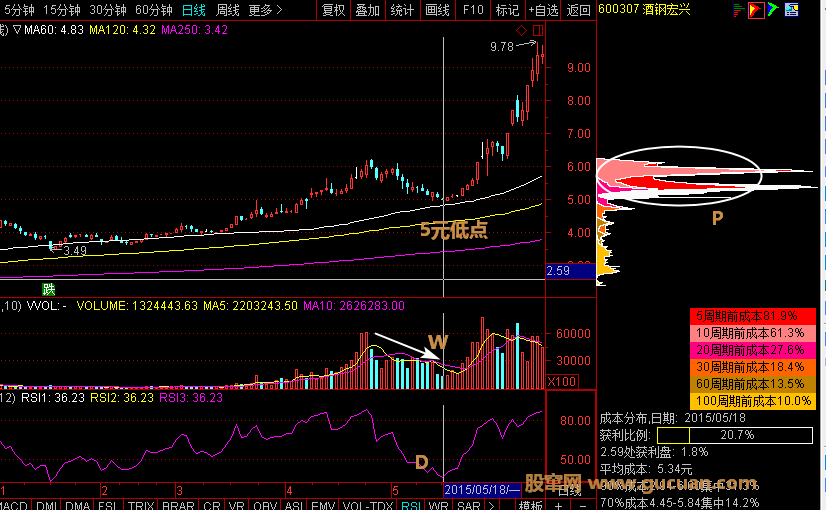Screen dimensions: 826x510
Task: Click the split-panel layout icon above the chart
Action: click(538, 30)
